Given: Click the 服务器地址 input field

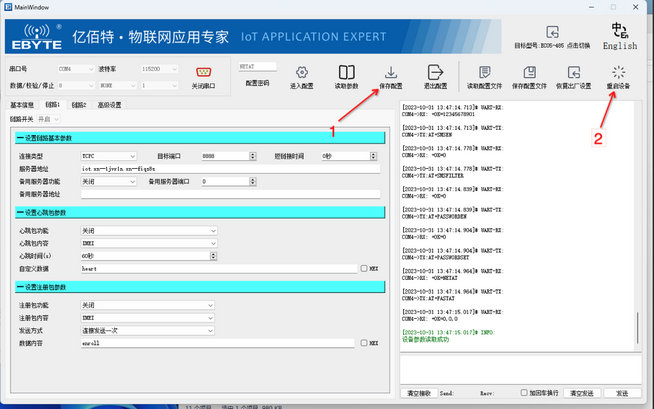Looking at the screenshot, I should point(228,169).
